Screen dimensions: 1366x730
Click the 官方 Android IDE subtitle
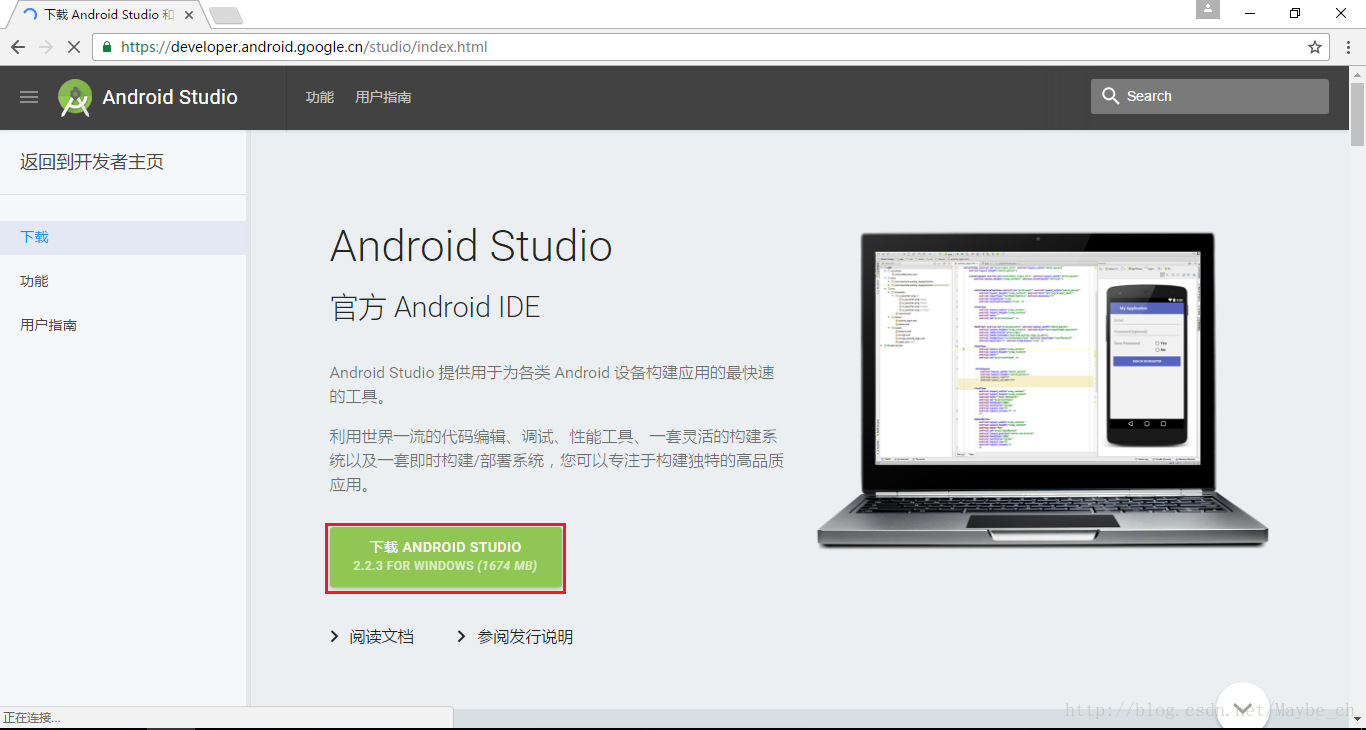[x=435, y=307]
